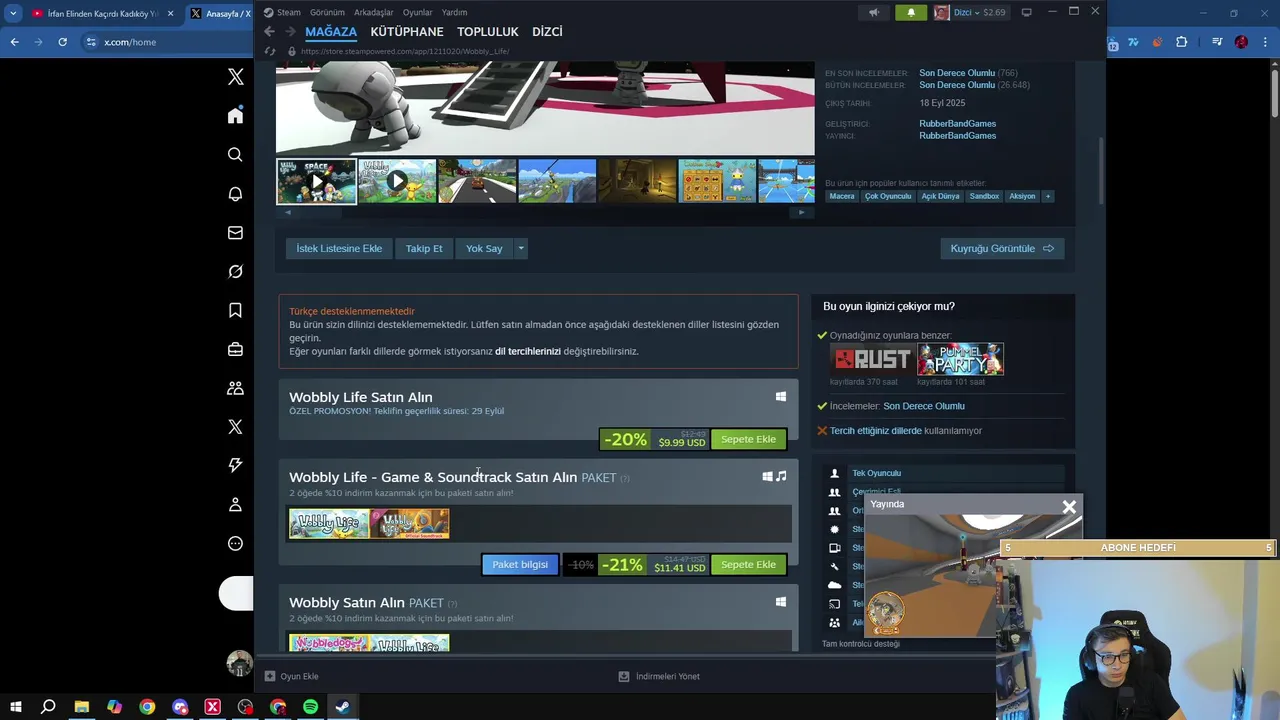Expand the Yok Say dropdown arrow
The width and height of the screenshot is (1280, 720).
click(520, 248)
